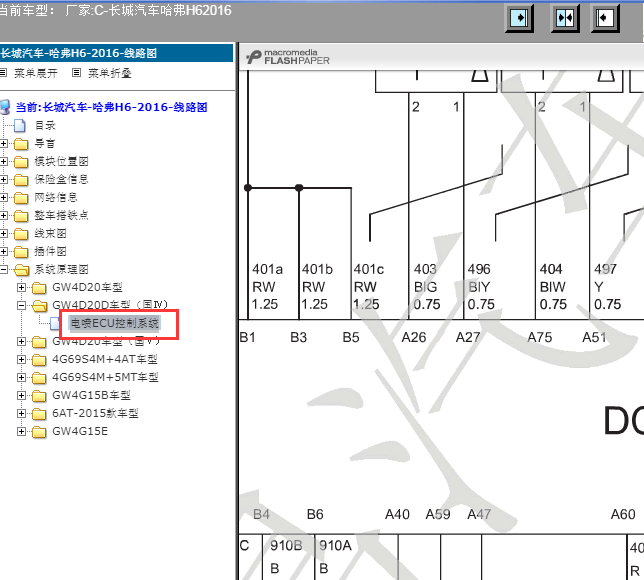Select the 导言 tree label

pyautogui.click(x=45, y=143)
